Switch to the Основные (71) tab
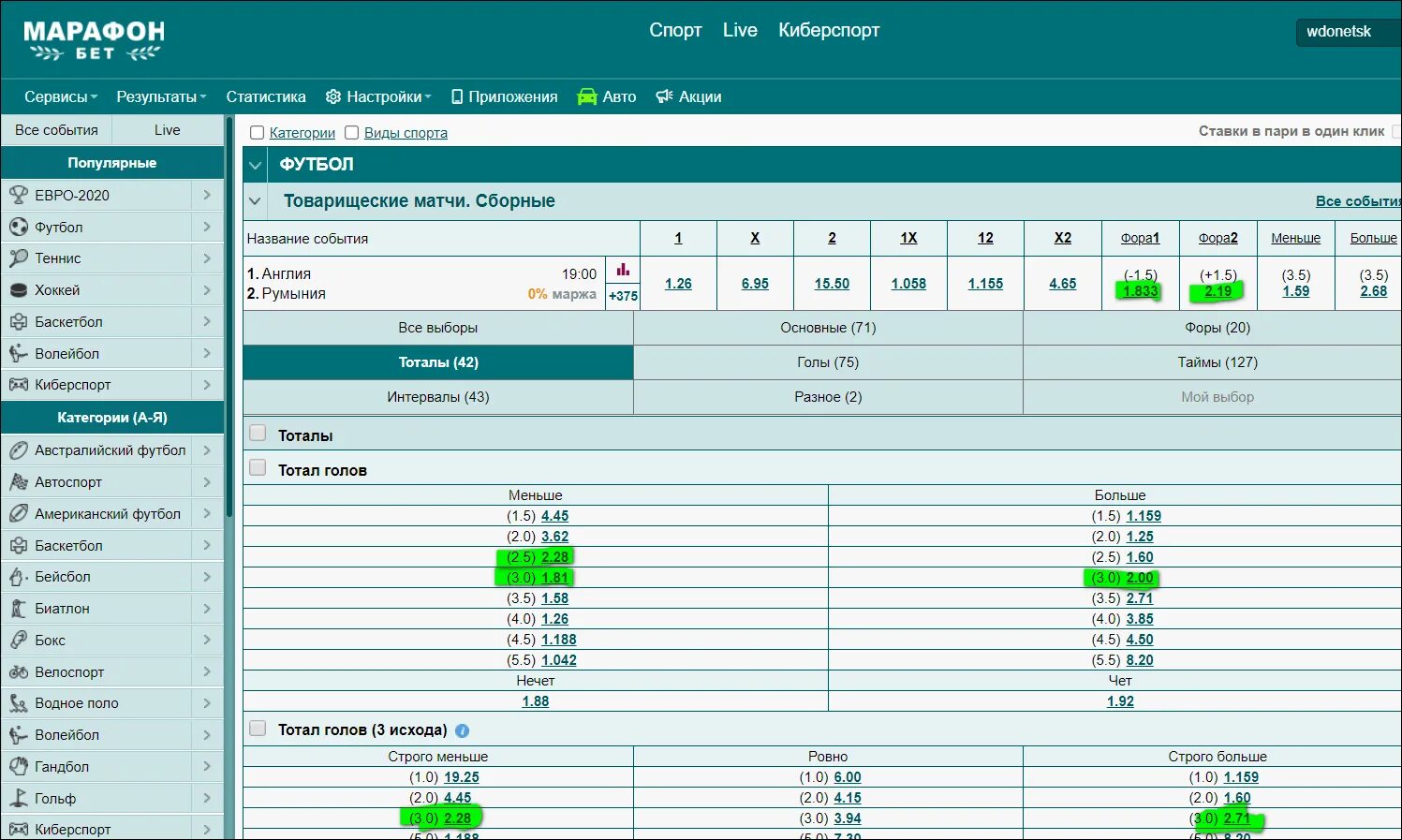Image resolution: width=1402 pixels, height=840 pixels. point(828,328)
